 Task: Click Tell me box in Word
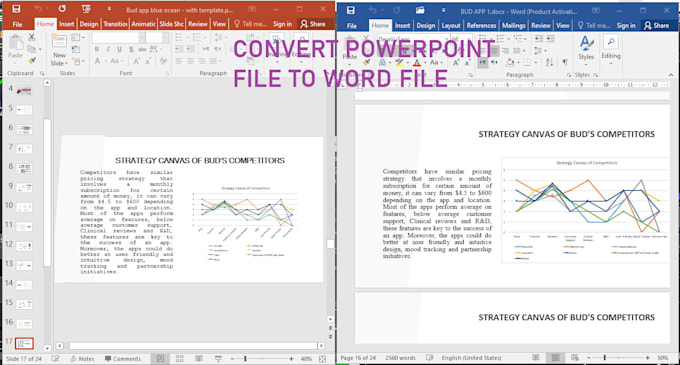[x=594, y=26]
